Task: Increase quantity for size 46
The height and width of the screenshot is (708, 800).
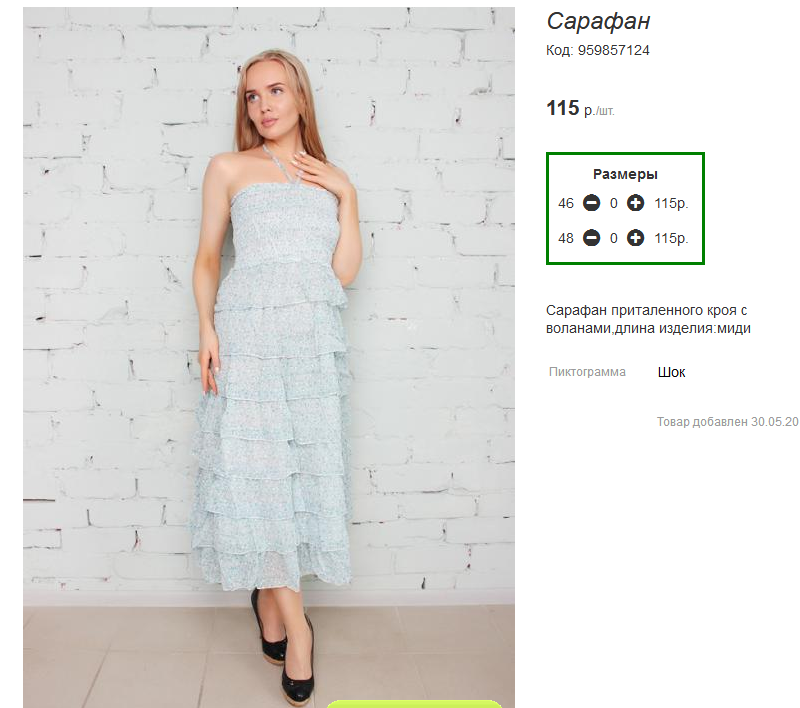Action: tap(635, 203)
